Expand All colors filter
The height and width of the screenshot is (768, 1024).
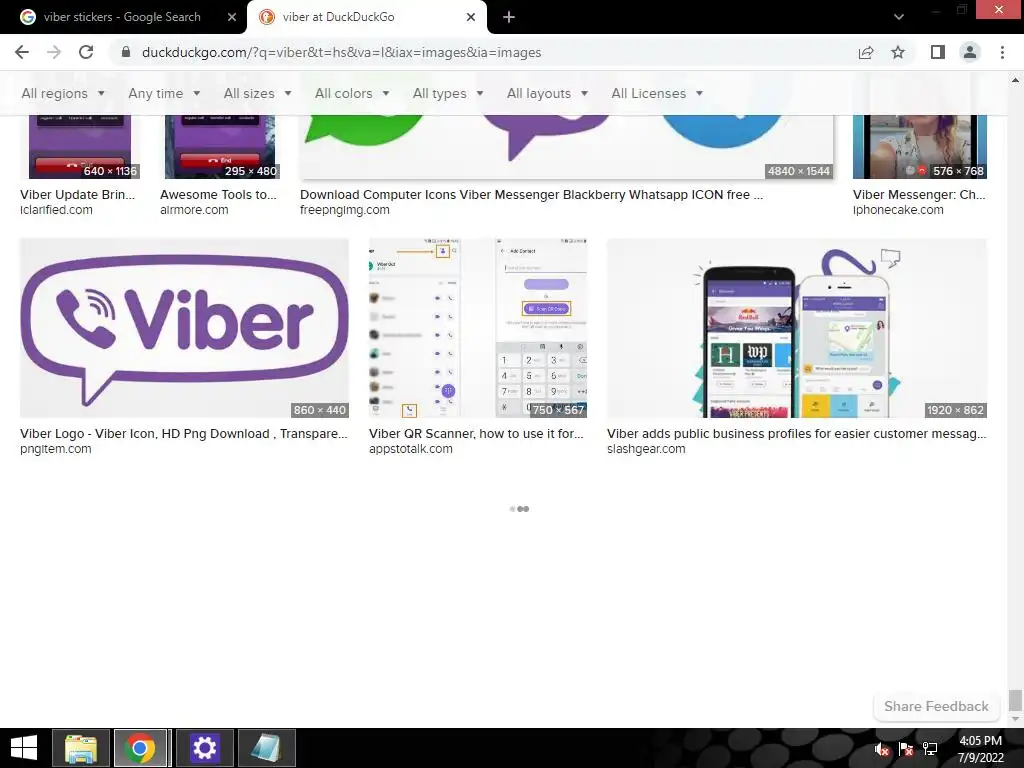pos(352,93)
